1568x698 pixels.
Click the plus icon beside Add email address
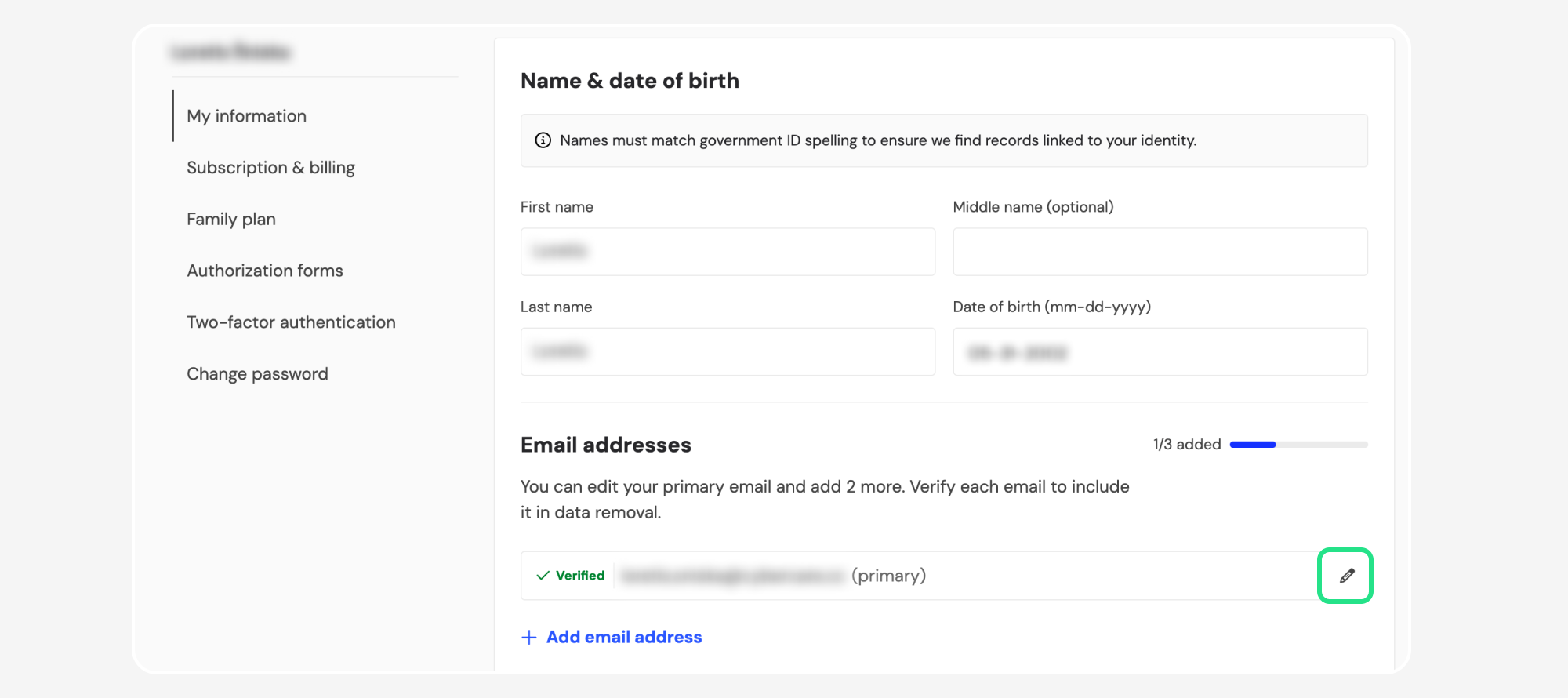[x=529, y=638]
